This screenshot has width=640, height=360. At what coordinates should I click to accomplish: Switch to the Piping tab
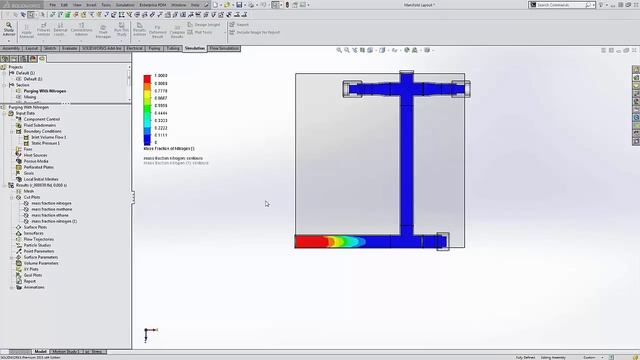[x=154, y=49]
